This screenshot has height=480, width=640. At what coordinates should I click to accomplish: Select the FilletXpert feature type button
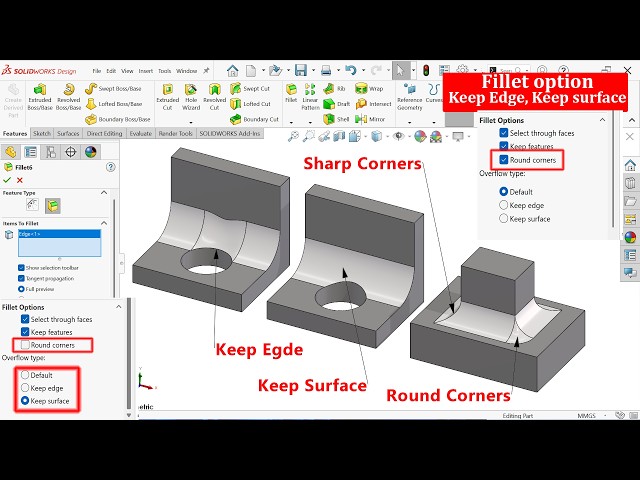point(32,205)
